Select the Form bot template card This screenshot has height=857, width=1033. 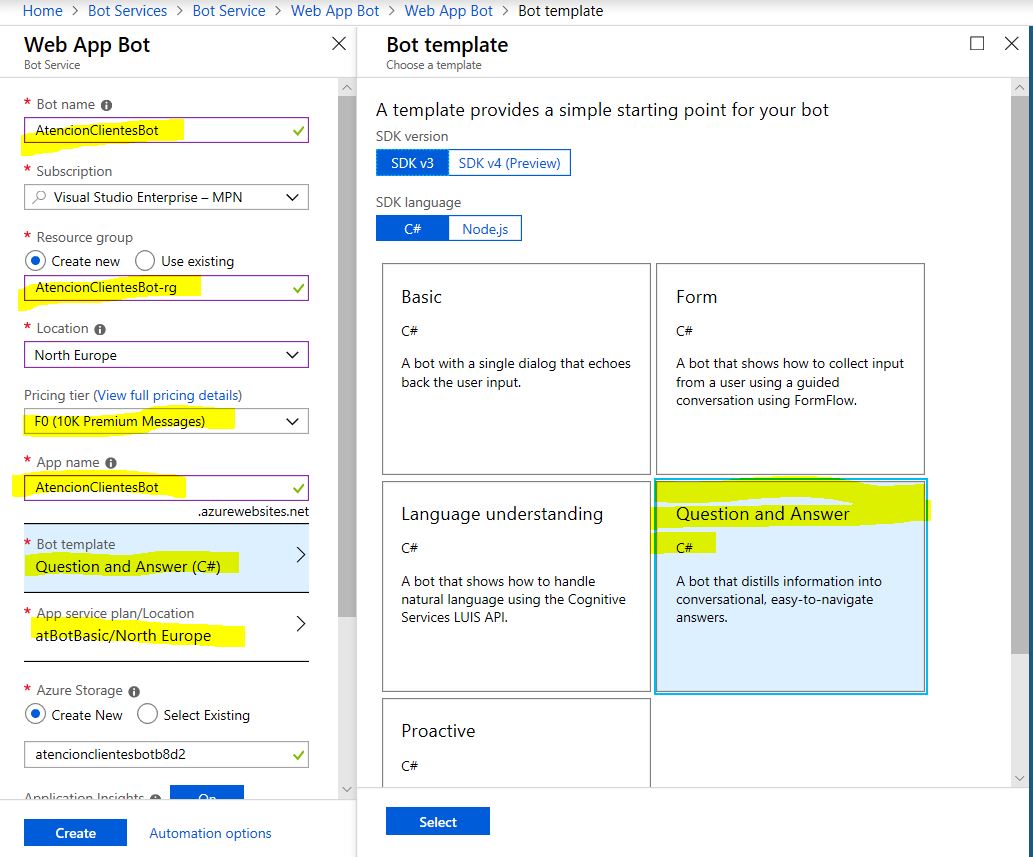coord(791,369)
